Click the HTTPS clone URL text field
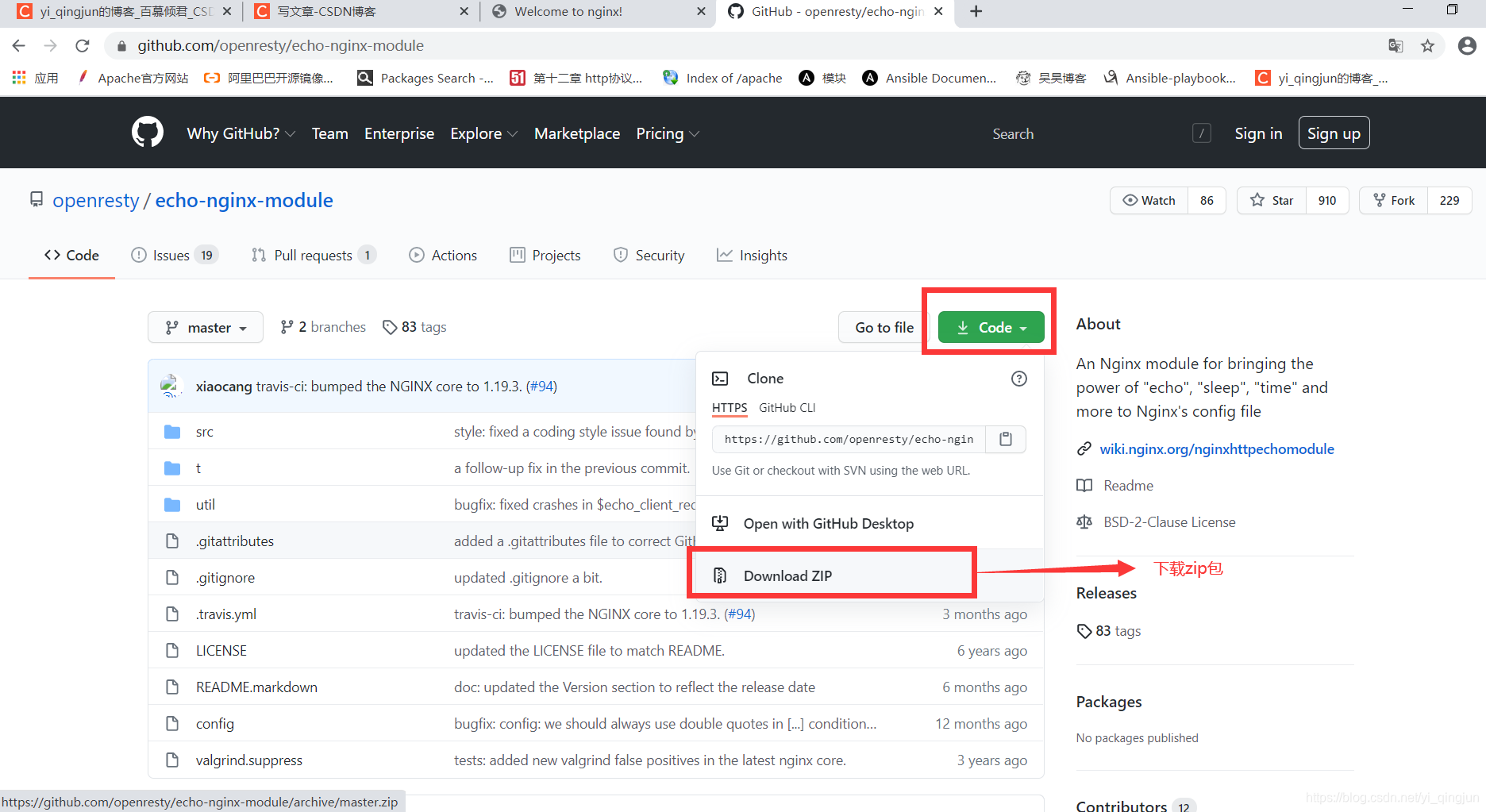 [849, 439]
